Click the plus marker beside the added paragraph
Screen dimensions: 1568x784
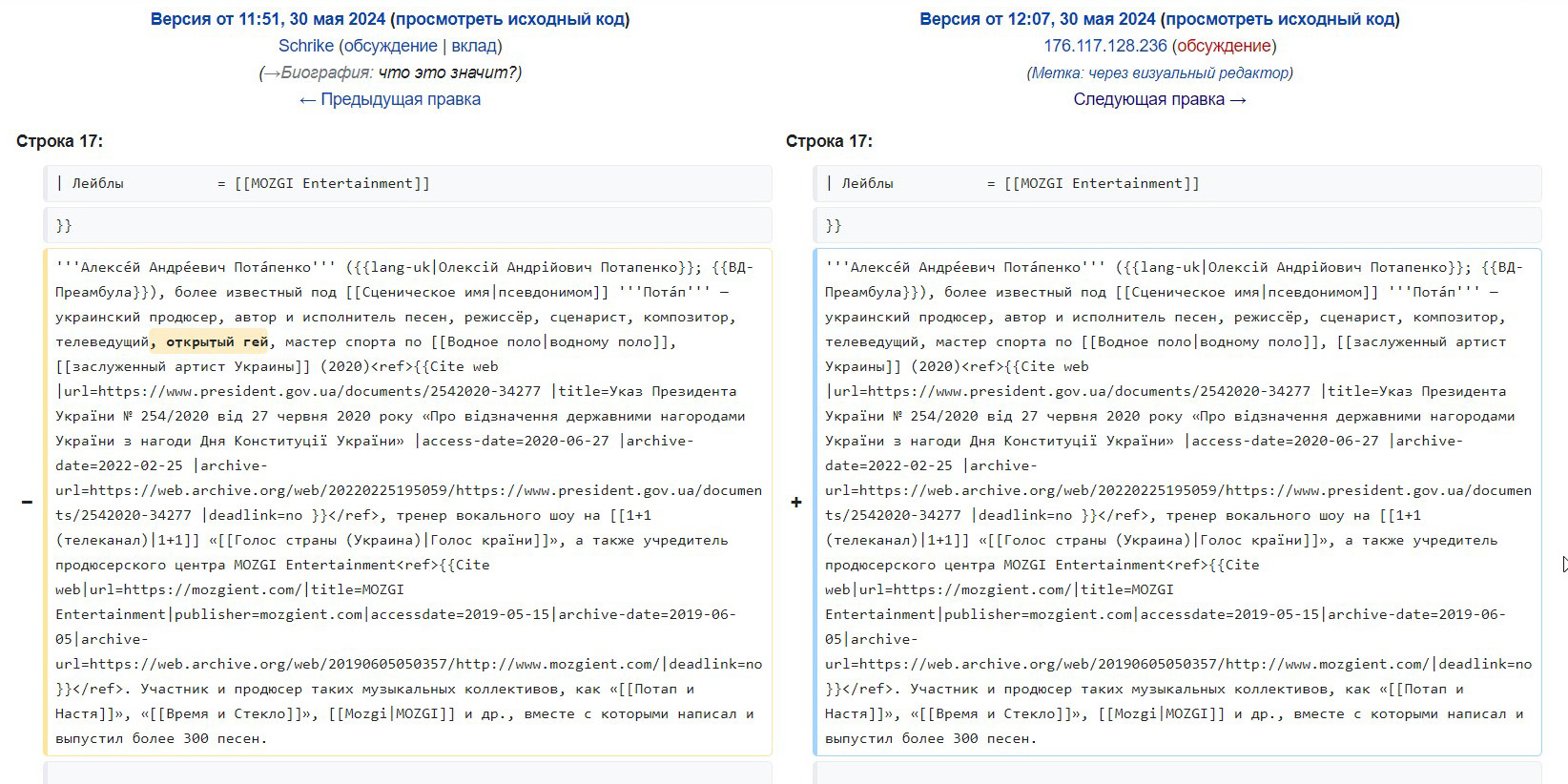click(x=796, y=502)
